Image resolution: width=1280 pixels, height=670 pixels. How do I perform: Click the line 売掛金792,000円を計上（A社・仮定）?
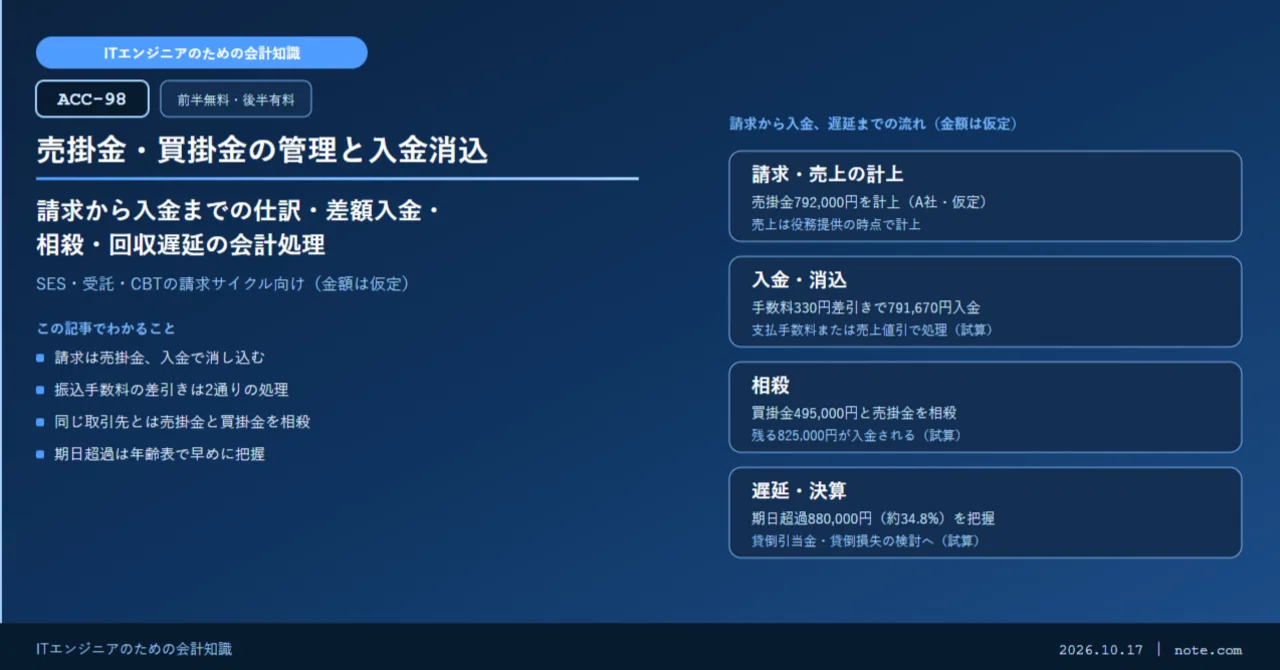(x=869, y=202)
